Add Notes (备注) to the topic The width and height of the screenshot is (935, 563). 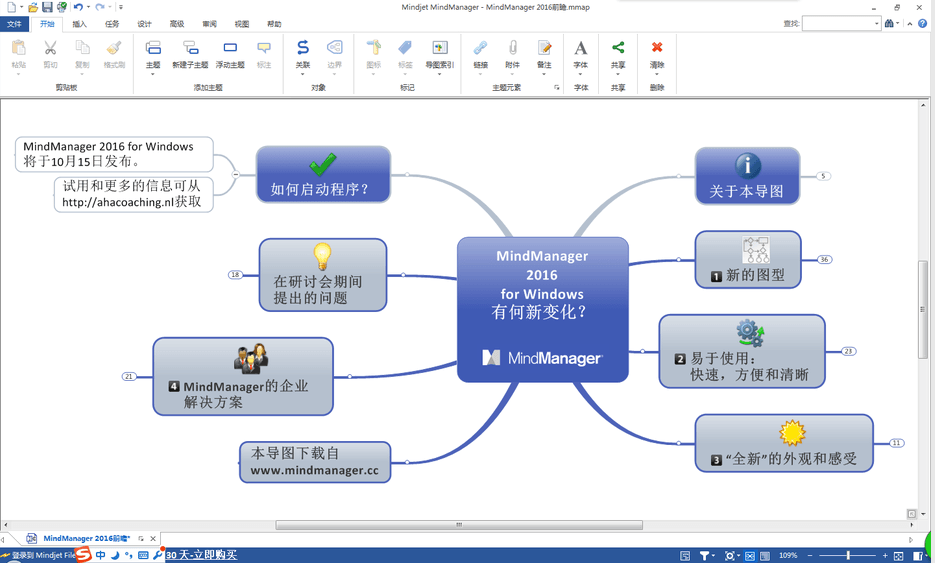pos(544,48)
